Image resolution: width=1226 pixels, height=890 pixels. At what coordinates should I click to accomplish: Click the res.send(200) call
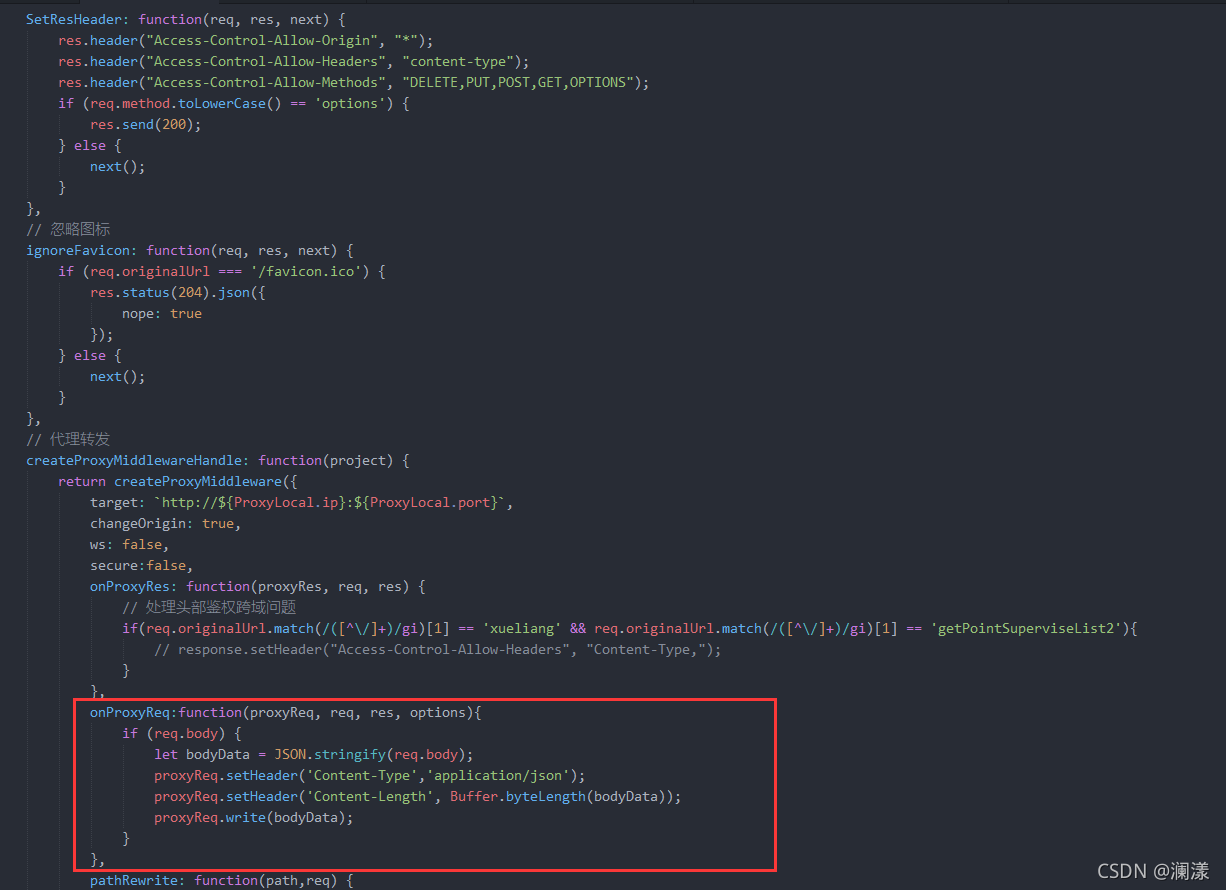(x=146, y=124)
